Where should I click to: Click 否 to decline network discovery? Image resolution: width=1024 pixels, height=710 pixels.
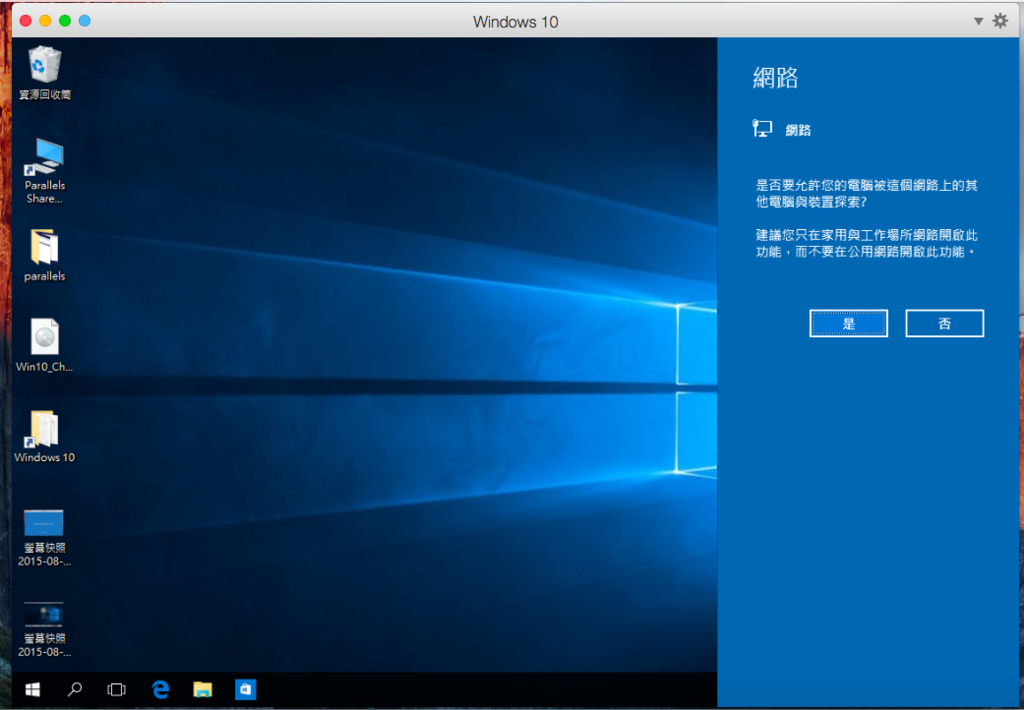944,323
